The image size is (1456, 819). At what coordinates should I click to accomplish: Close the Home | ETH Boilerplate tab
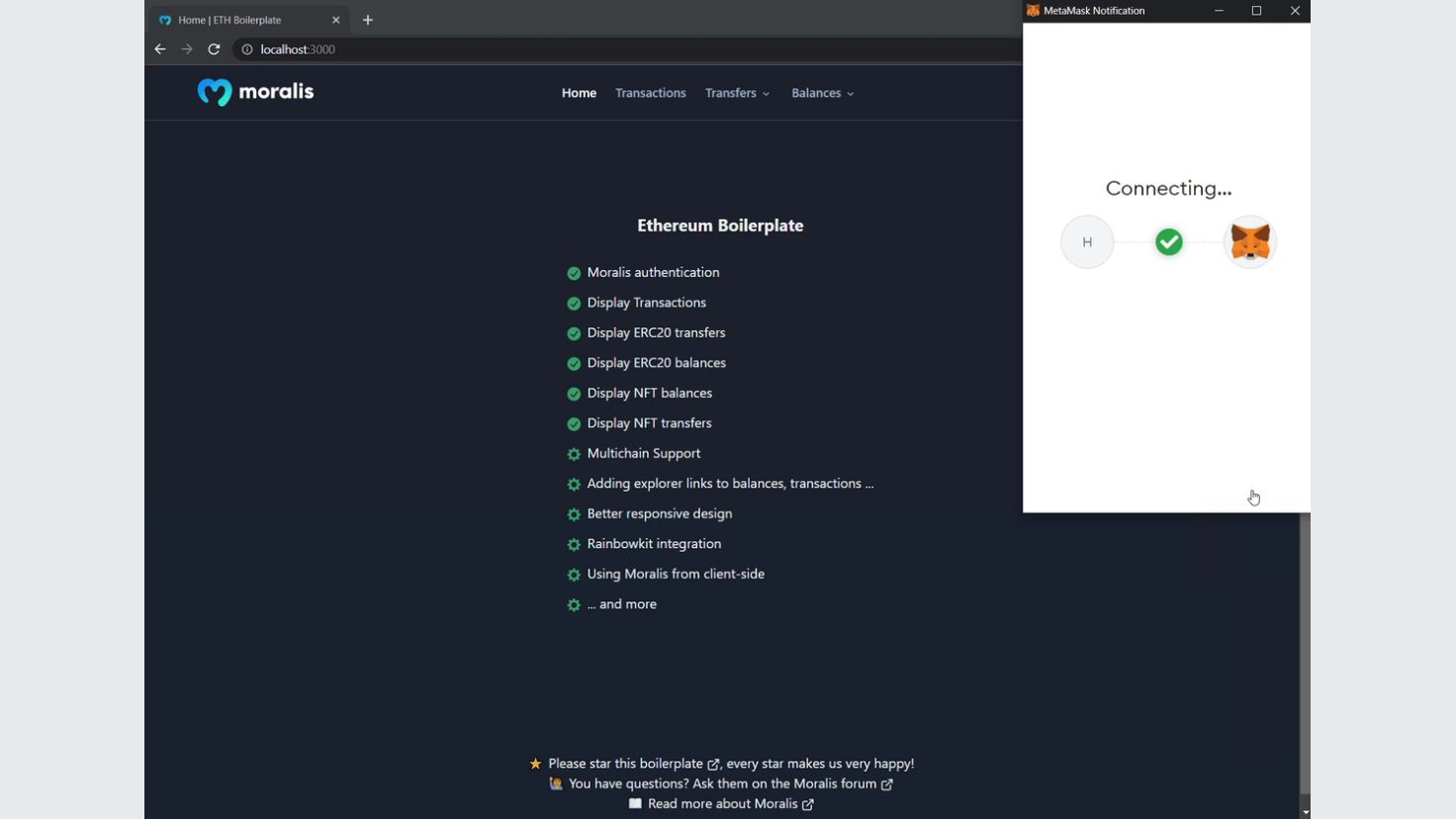tap(336, 20)
